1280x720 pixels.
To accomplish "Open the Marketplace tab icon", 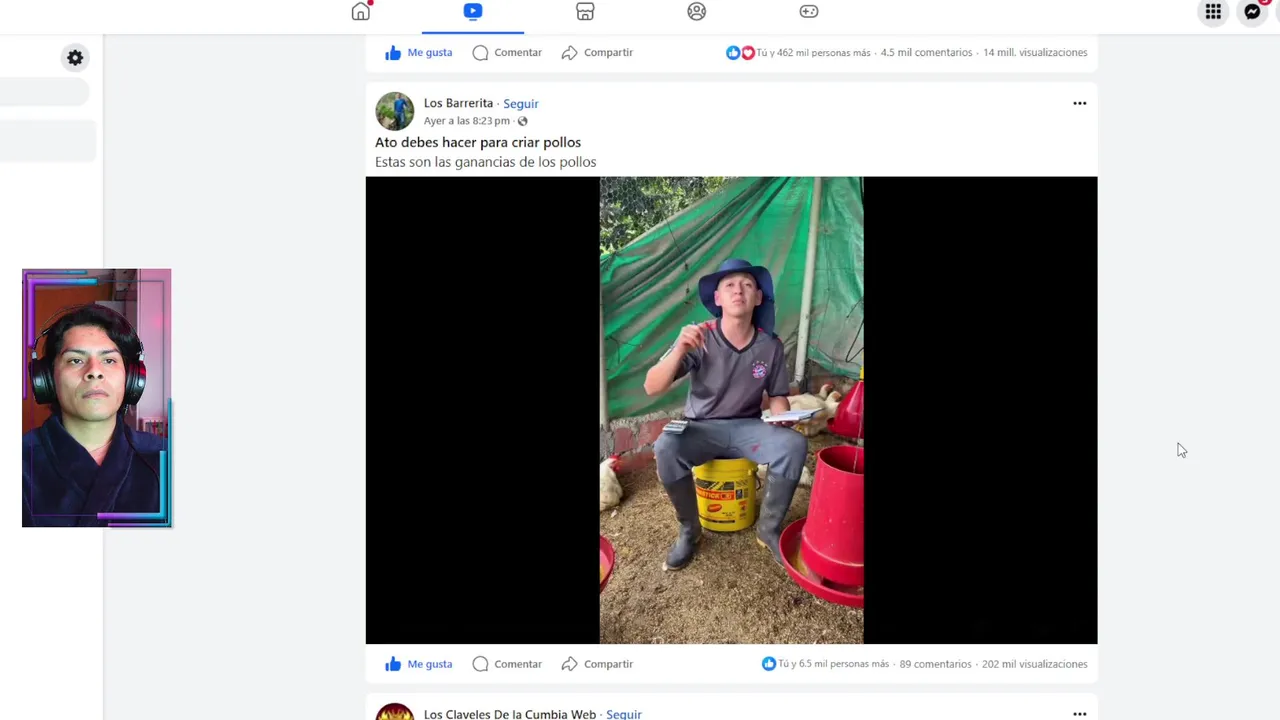I will tap(585, 11).
